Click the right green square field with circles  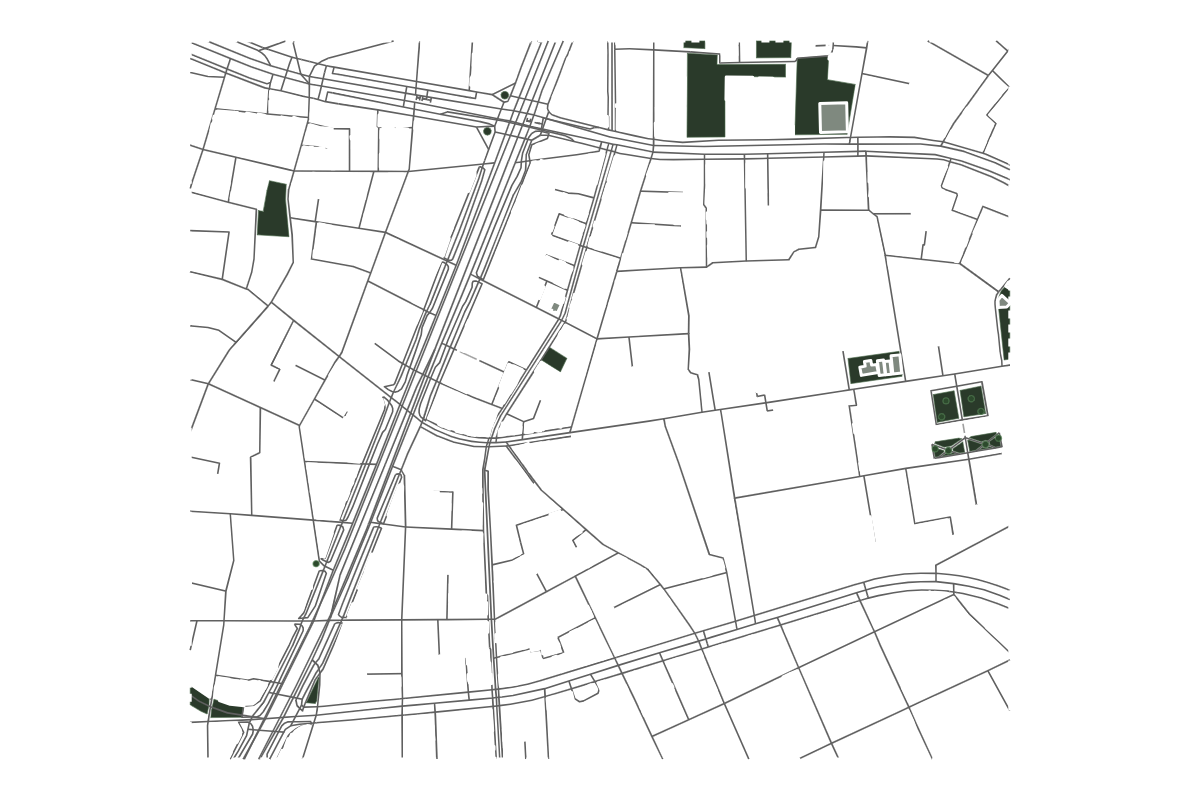(x=973, y=402)
